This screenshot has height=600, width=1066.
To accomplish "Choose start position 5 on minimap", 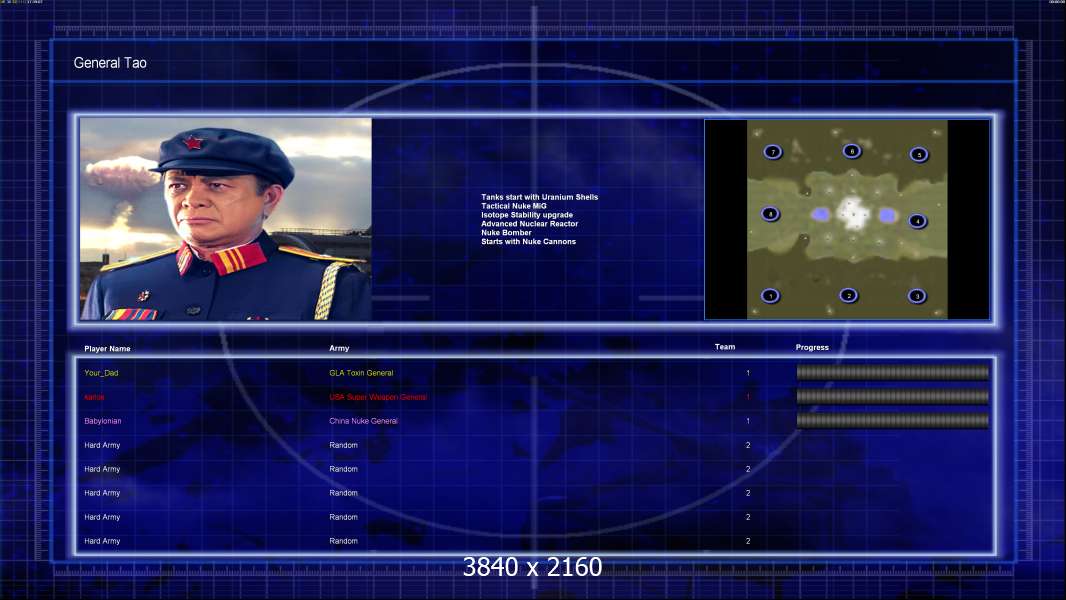I will 918,155.
